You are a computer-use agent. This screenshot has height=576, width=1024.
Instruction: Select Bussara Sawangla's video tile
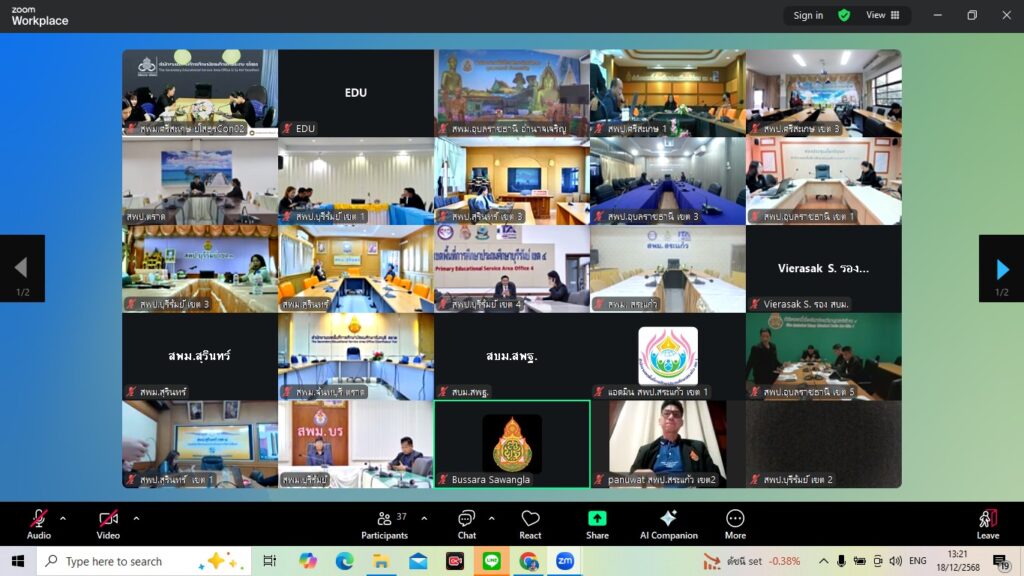(512, 443)
